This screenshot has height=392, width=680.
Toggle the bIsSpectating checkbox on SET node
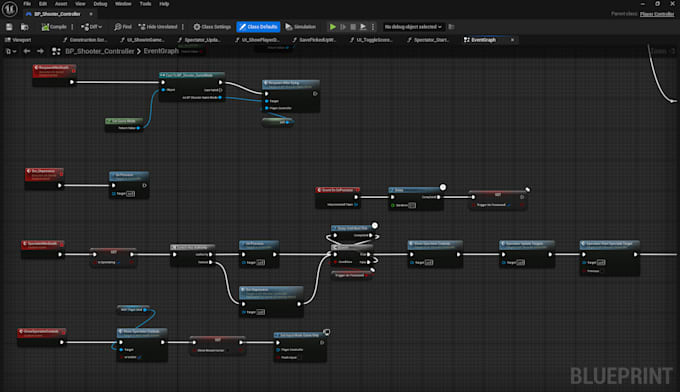[x=119, y=262]
